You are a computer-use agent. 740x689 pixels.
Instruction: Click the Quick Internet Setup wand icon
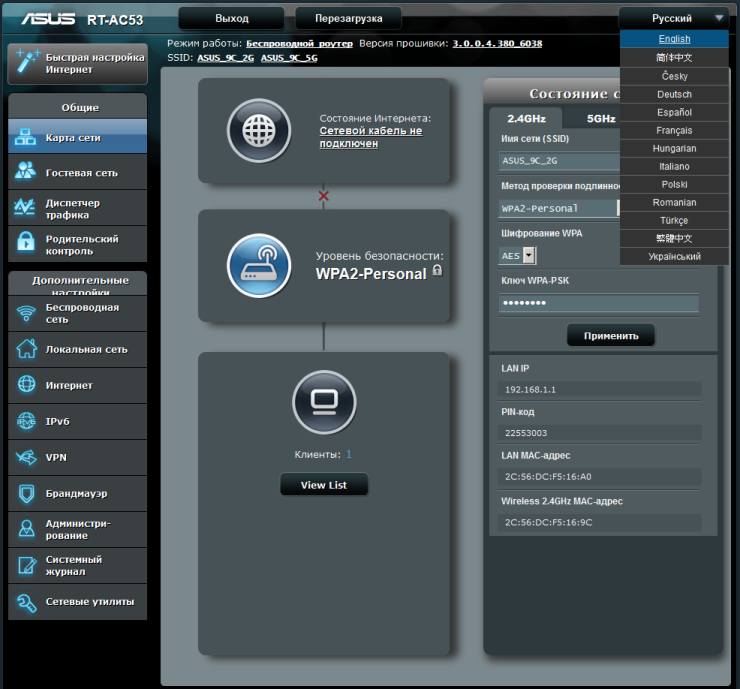tap(26, 62)
